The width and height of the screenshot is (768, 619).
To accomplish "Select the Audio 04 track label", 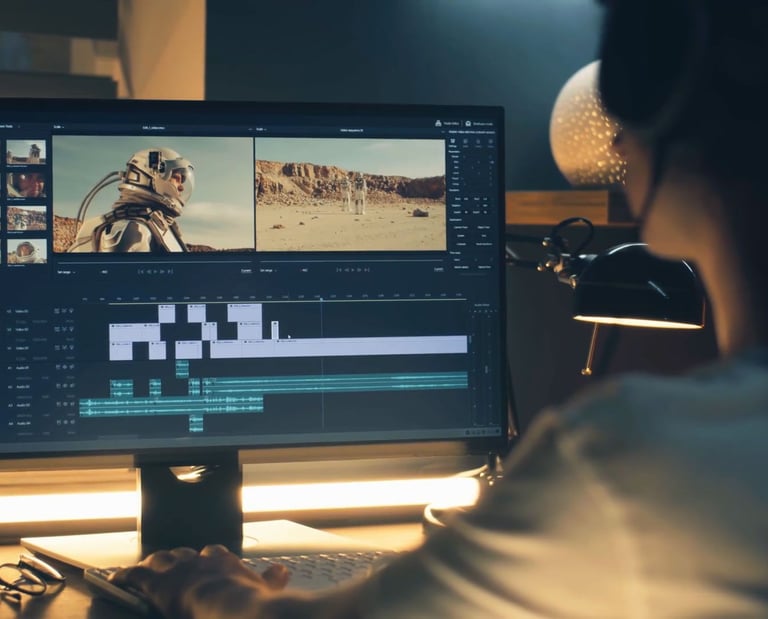I will point(24,423).
